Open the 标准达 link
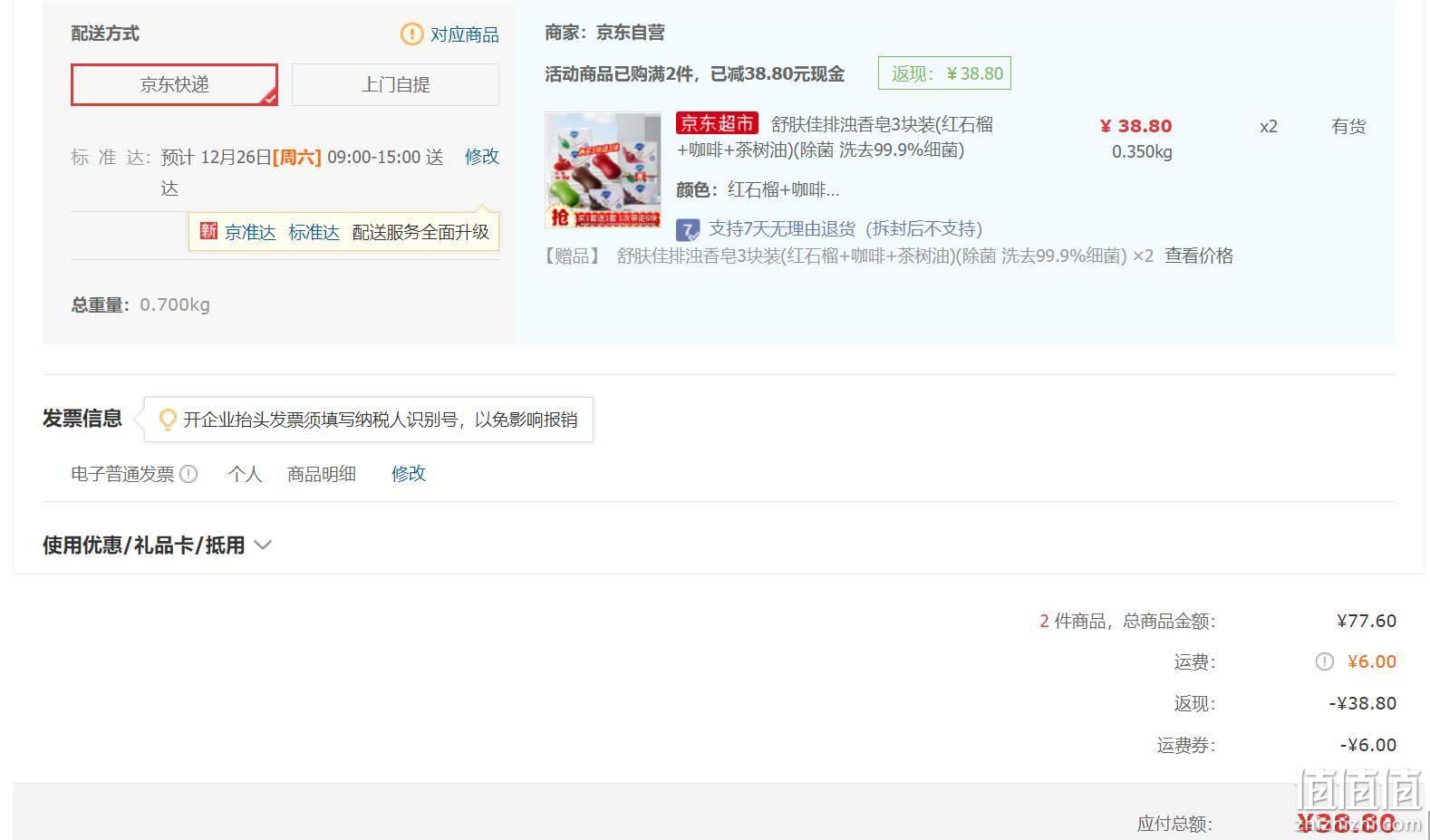Viewport: 1430px width, 840px height. click(x=314, y=233)
